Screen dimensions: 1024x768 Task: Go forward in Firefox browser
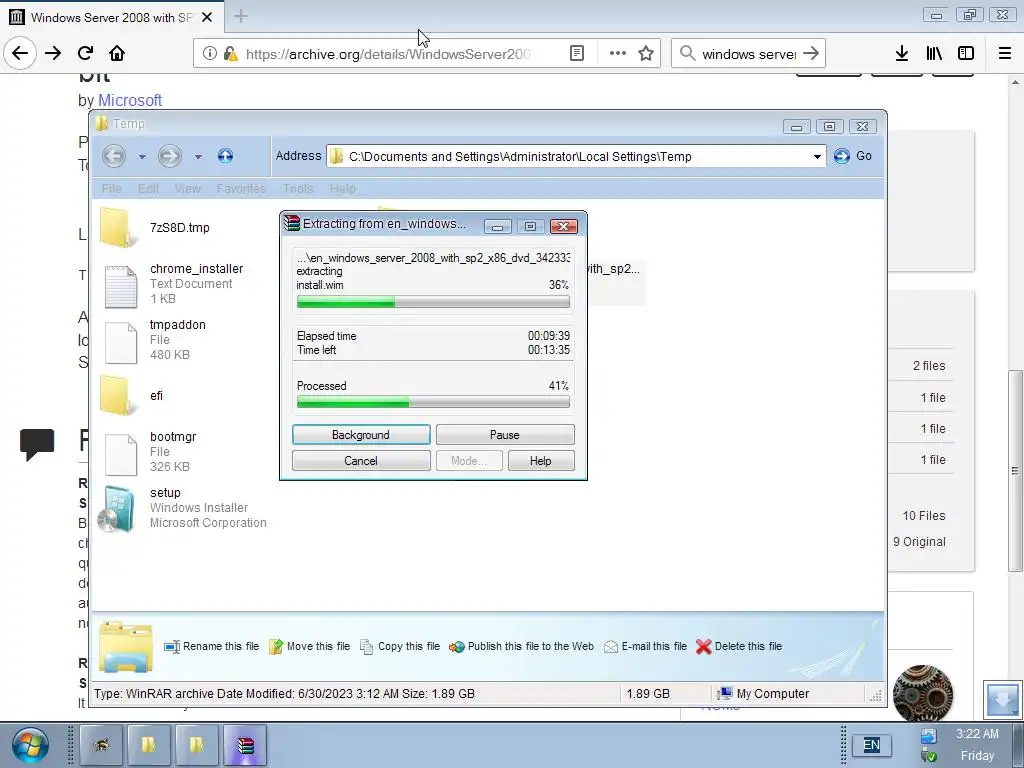(x=53, y=53)
